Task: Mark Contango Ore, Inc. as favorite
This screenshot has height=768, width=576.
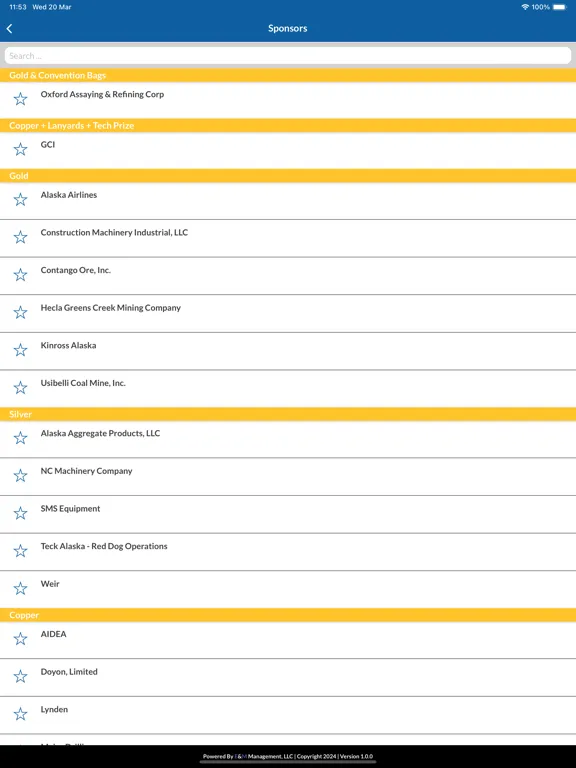Action: coord(20,275)
